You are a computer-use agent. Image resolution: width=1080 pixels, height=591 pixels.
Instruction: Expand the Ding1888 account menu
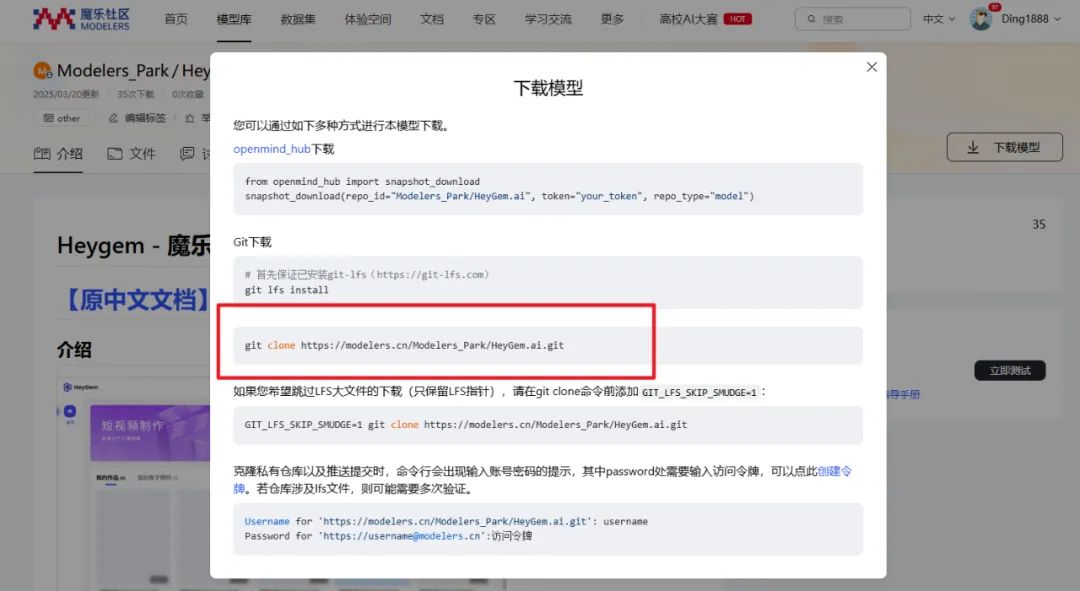click(x=1031, y=19)
